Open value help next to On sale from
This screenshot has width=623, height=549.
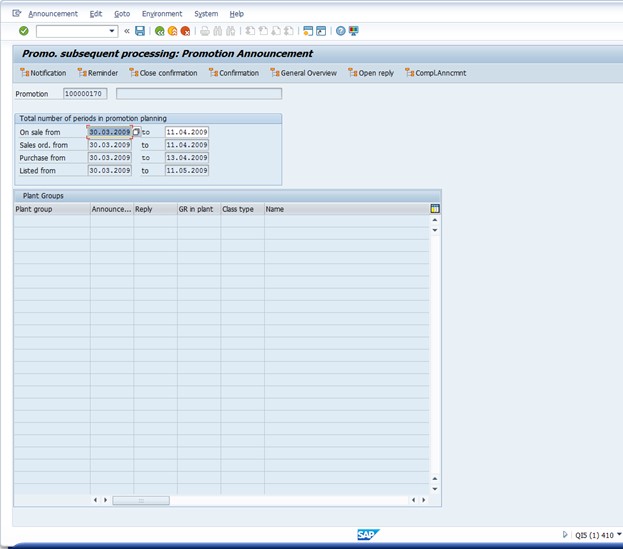click(x=136, y=132)
